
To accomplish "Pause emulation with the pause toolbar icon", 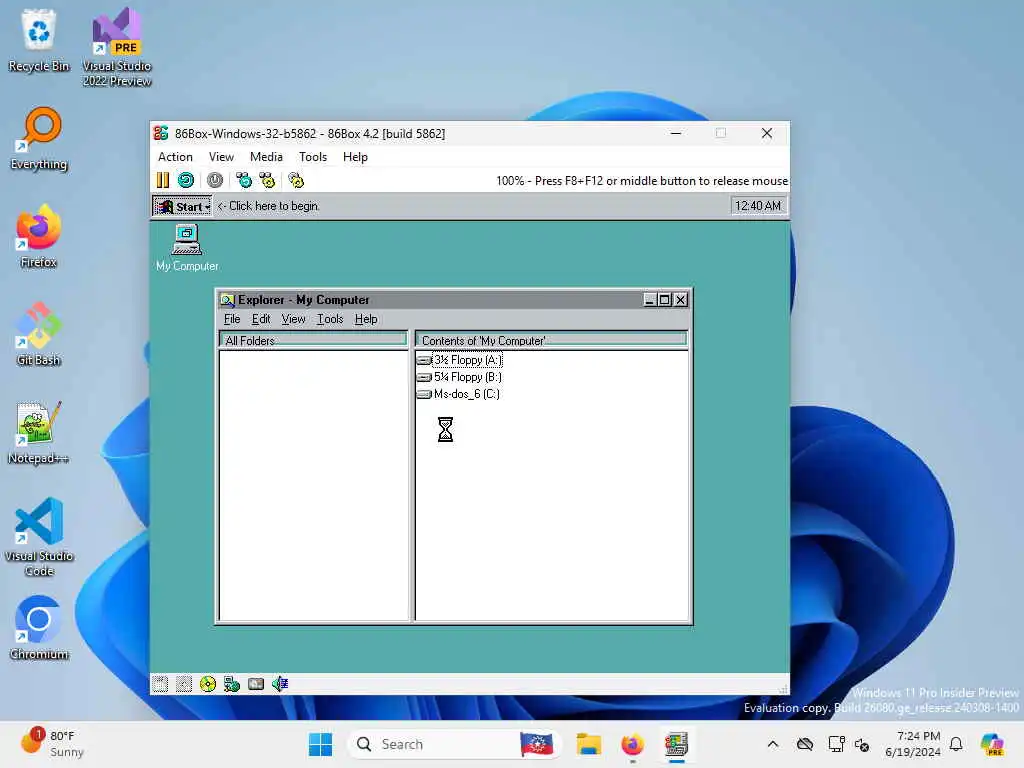I will (x=163, y=180).
